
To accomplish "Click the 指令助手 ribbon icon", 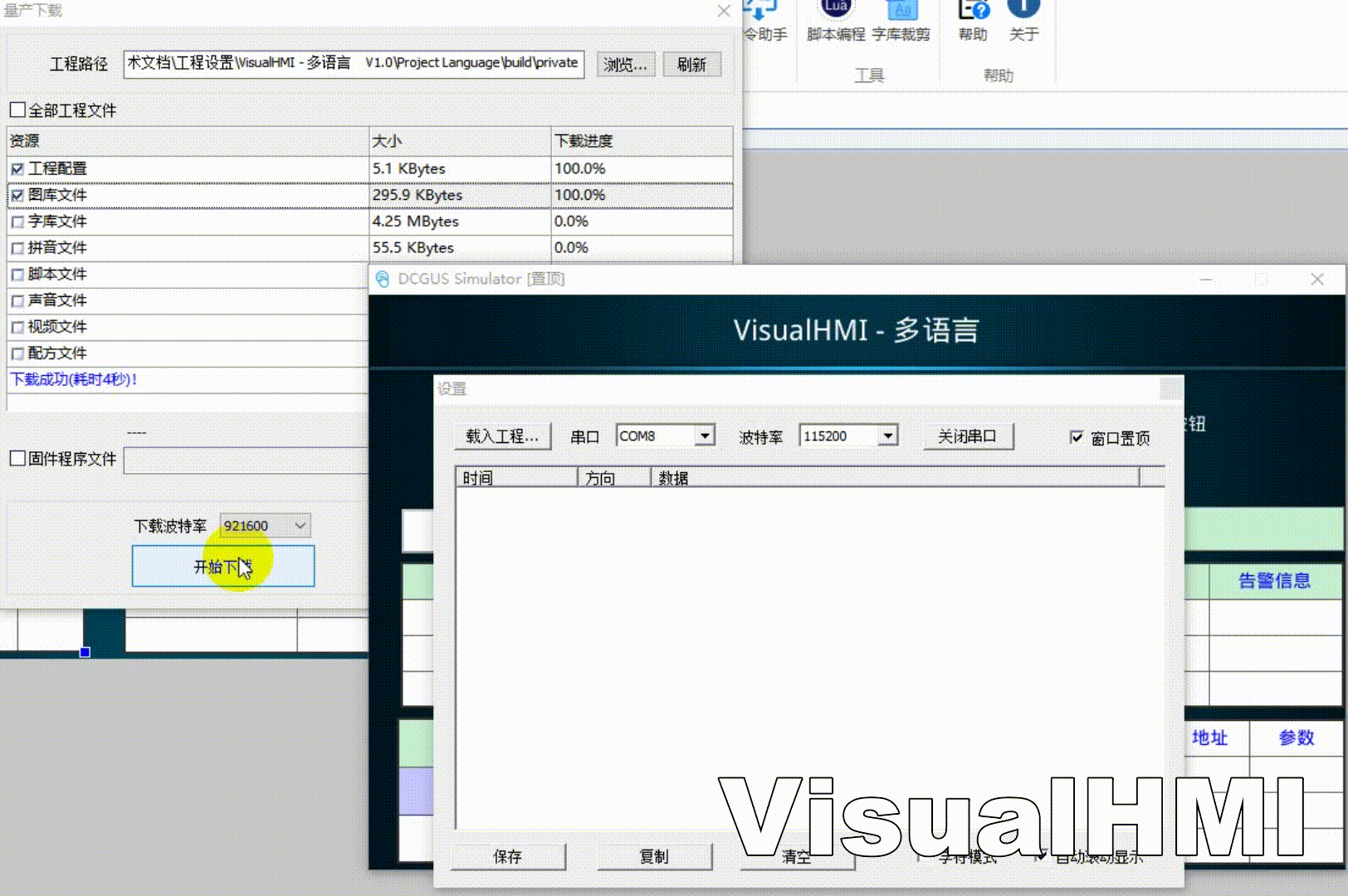I will [764, 20].
